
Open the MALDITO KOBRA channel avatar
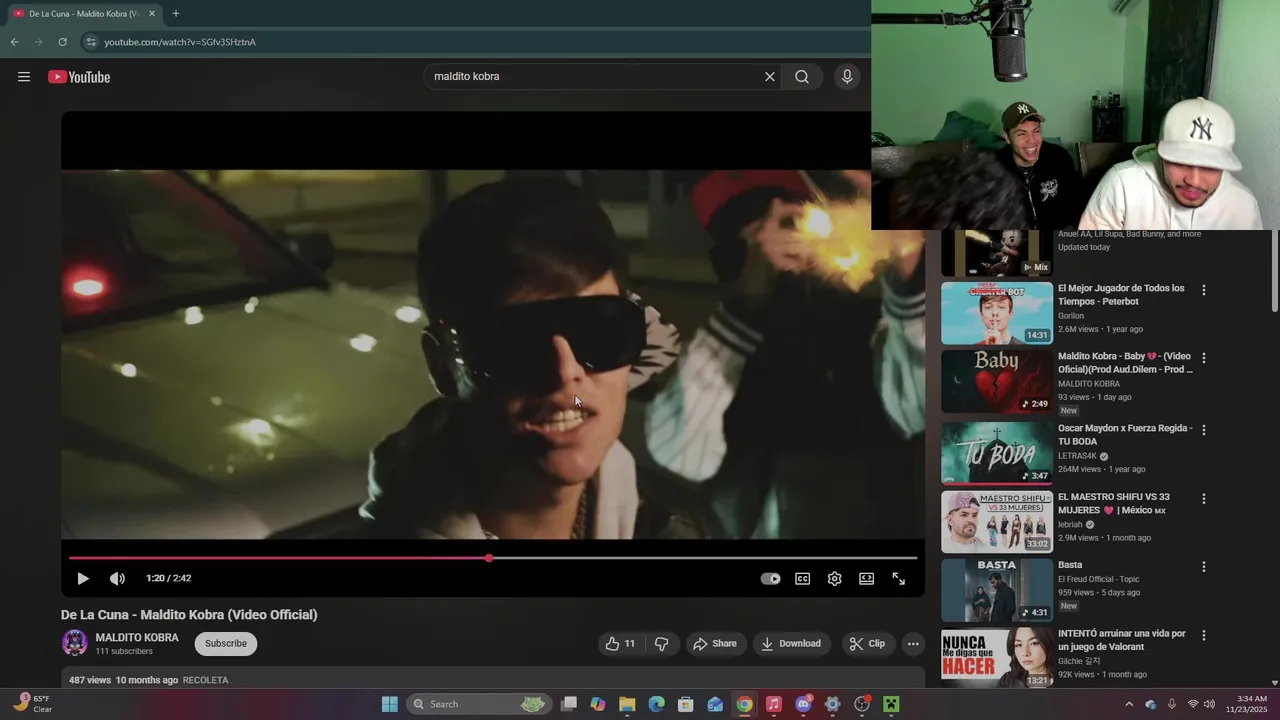click(x=75, y=643)
